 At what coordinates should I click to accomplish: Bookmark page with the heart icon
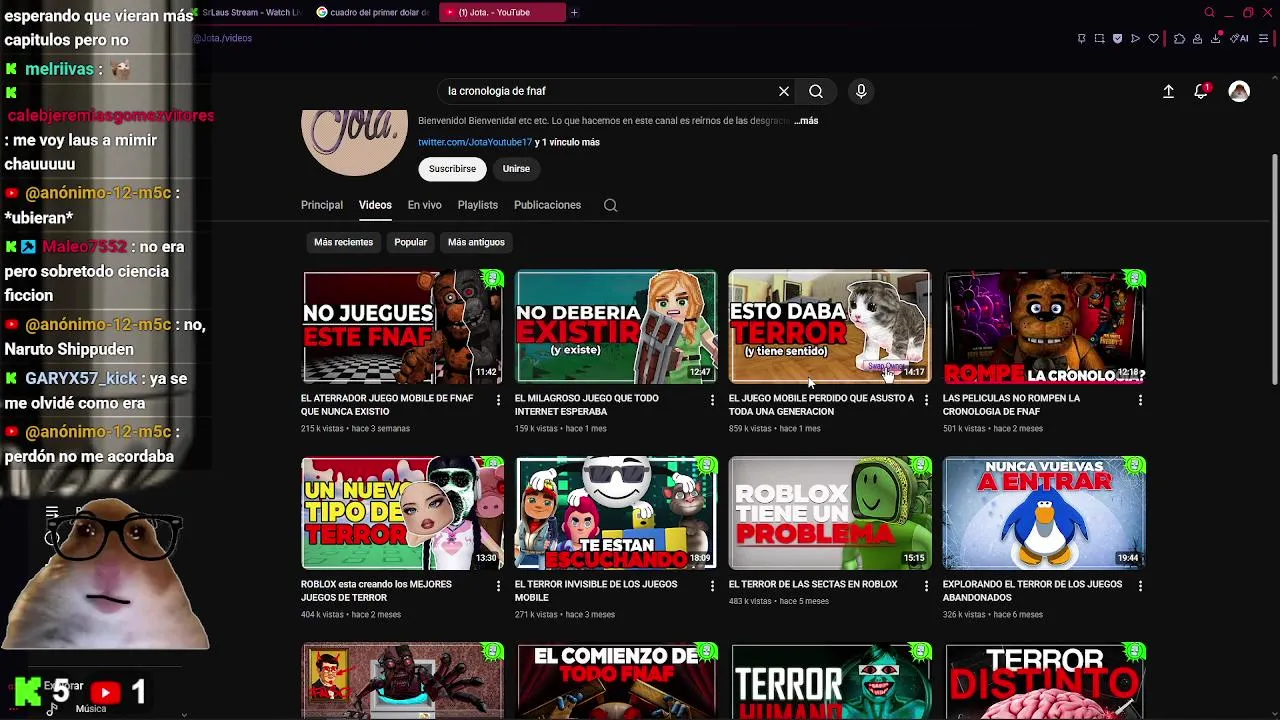[x=1153, y=39]
